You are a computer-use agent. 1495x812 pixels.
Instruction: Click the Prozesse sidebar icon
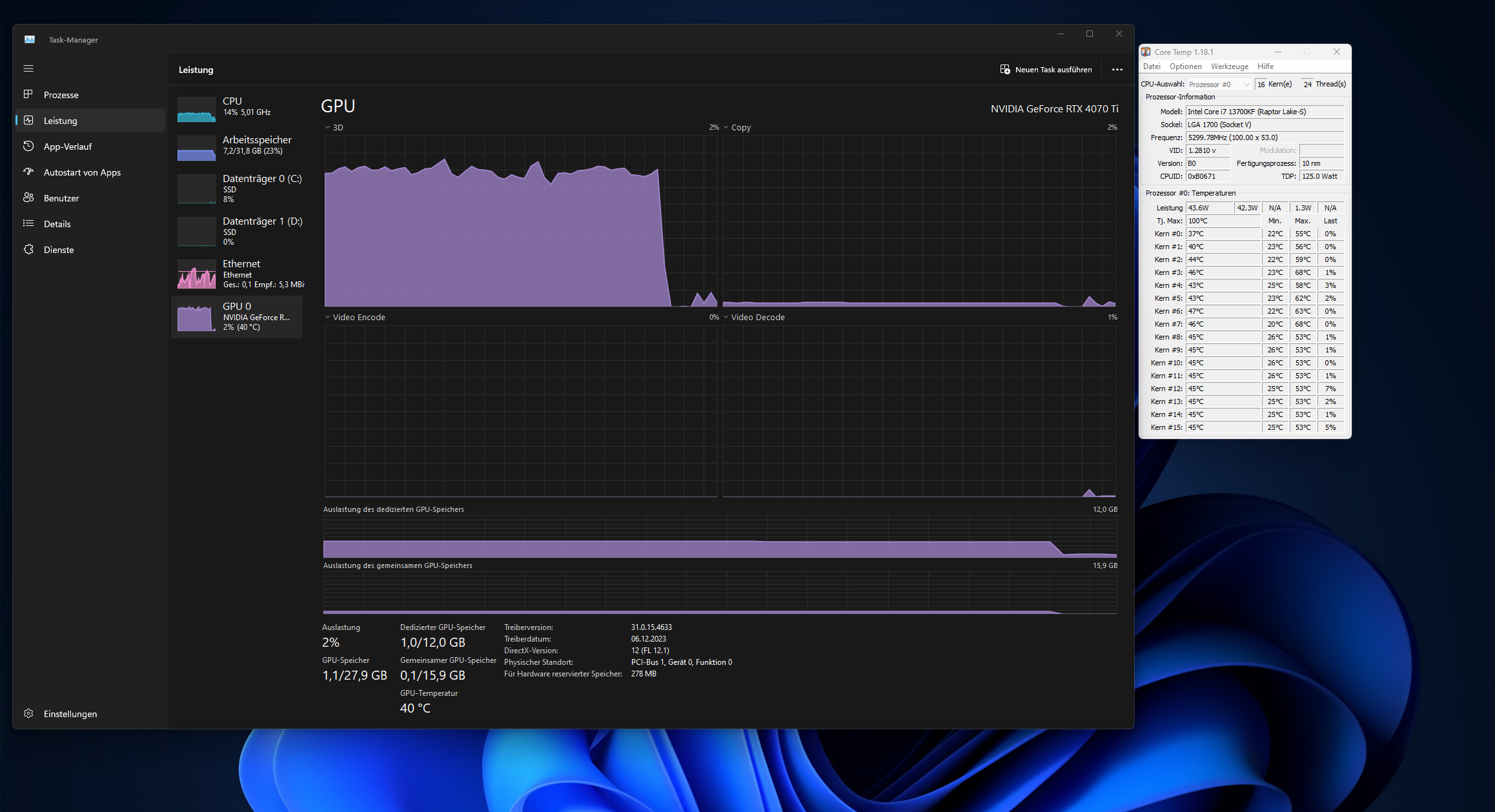pyautogui.click(x=28, y=94)
